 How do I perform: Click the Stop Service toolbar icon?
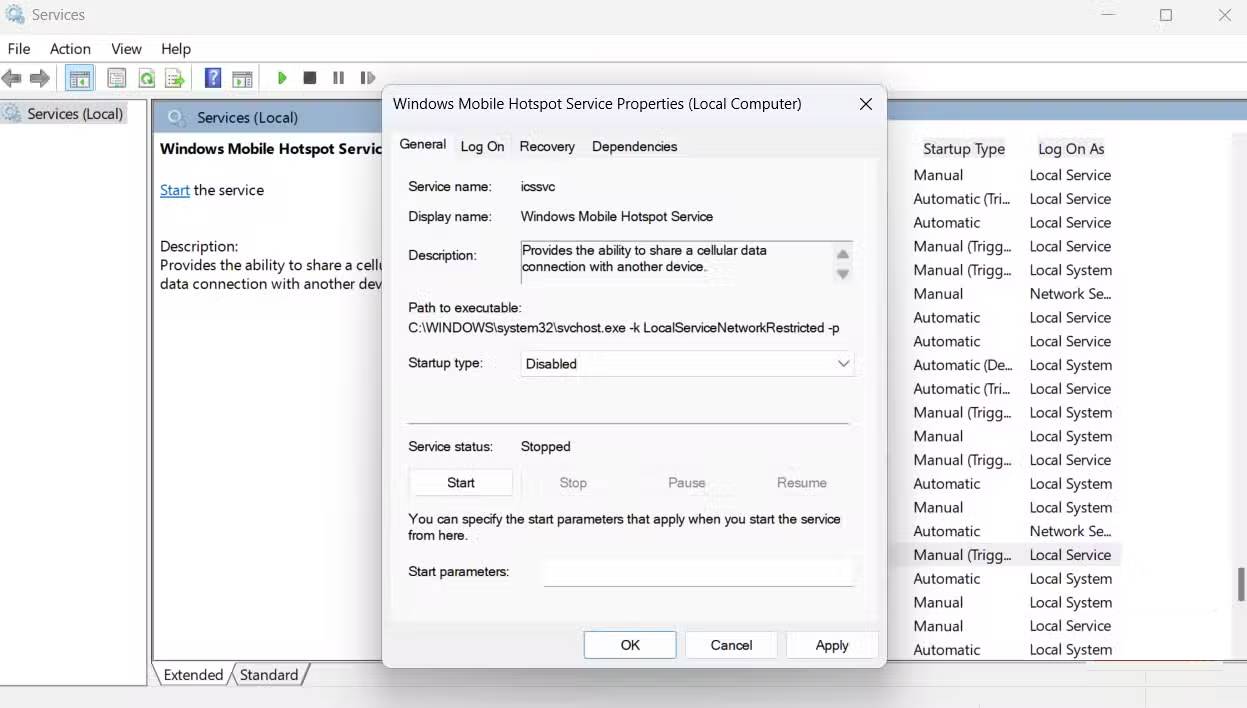309,77
